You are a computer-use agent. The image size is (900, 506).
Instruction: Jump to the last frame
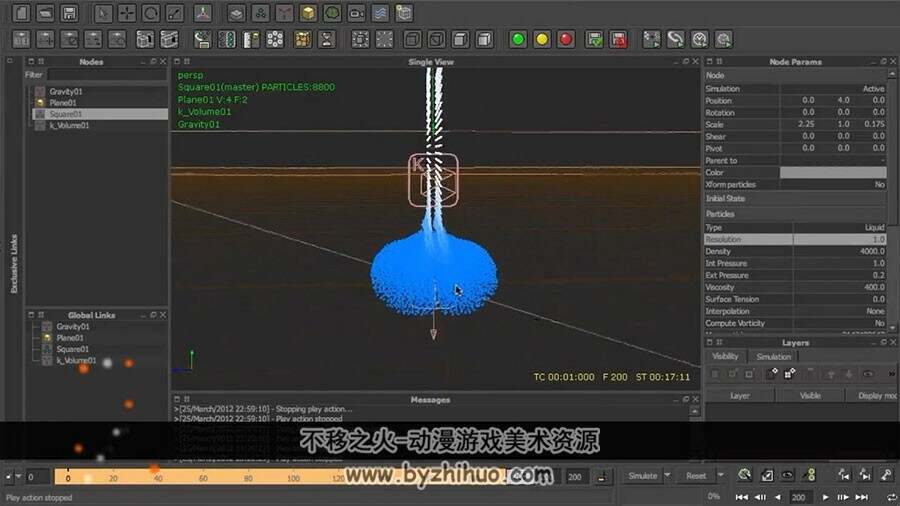[x=862, y=497]
